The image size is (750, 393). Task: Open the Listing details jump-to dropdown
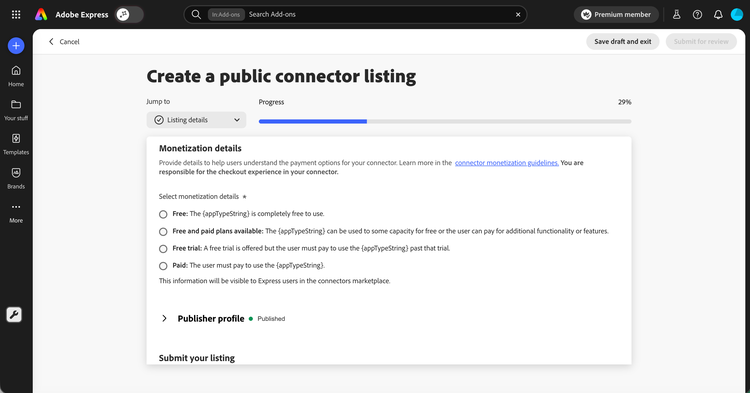click(x=197, y=120)
